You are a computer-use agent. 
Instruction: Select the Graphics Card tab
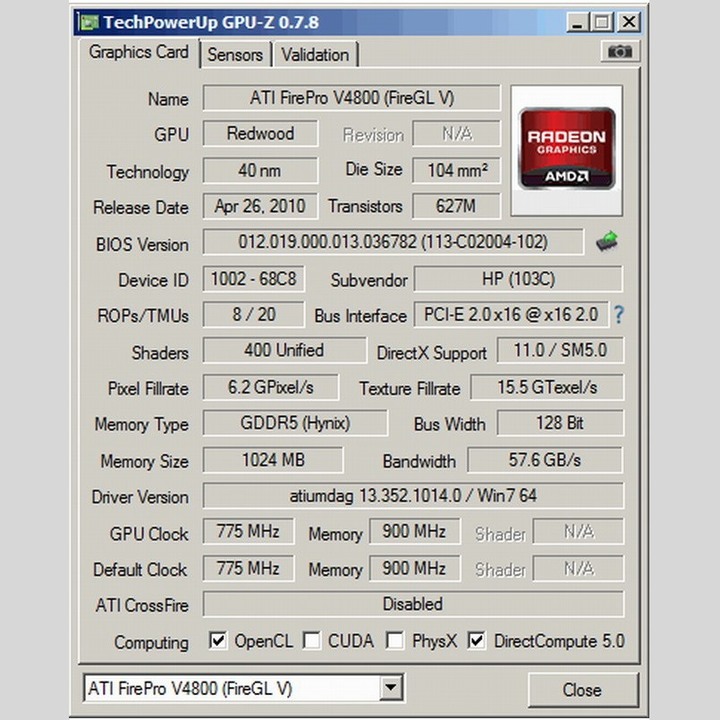coord(139,52)
